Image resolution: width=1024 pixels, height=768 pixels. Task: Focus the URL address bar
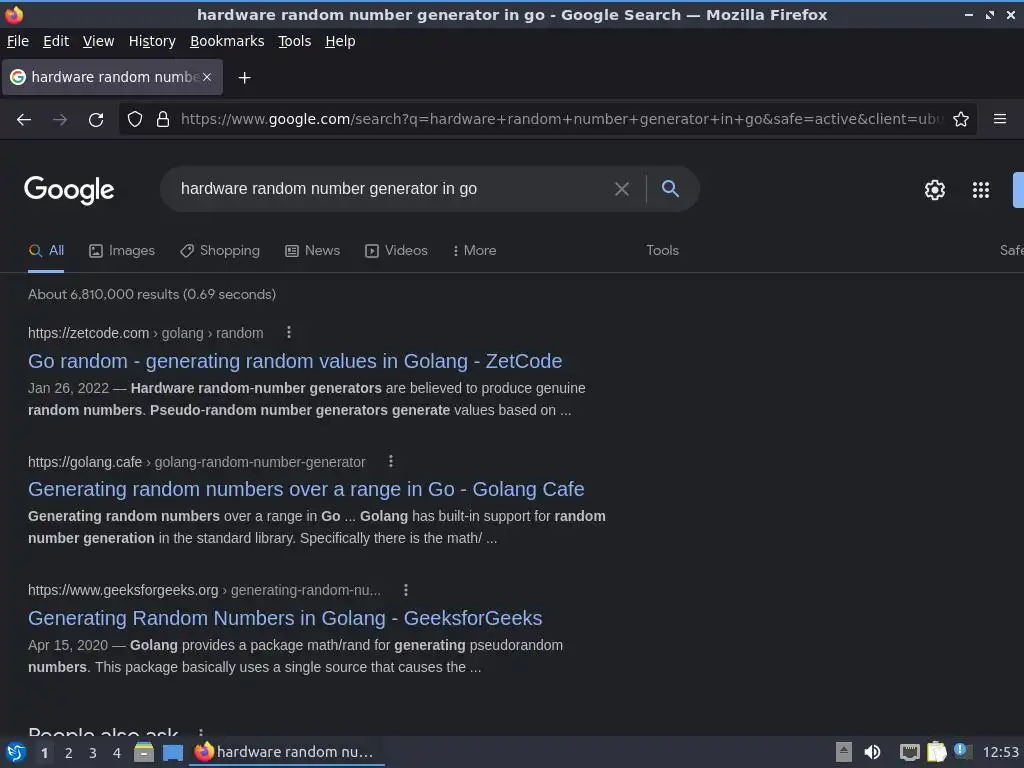point(562,119)
